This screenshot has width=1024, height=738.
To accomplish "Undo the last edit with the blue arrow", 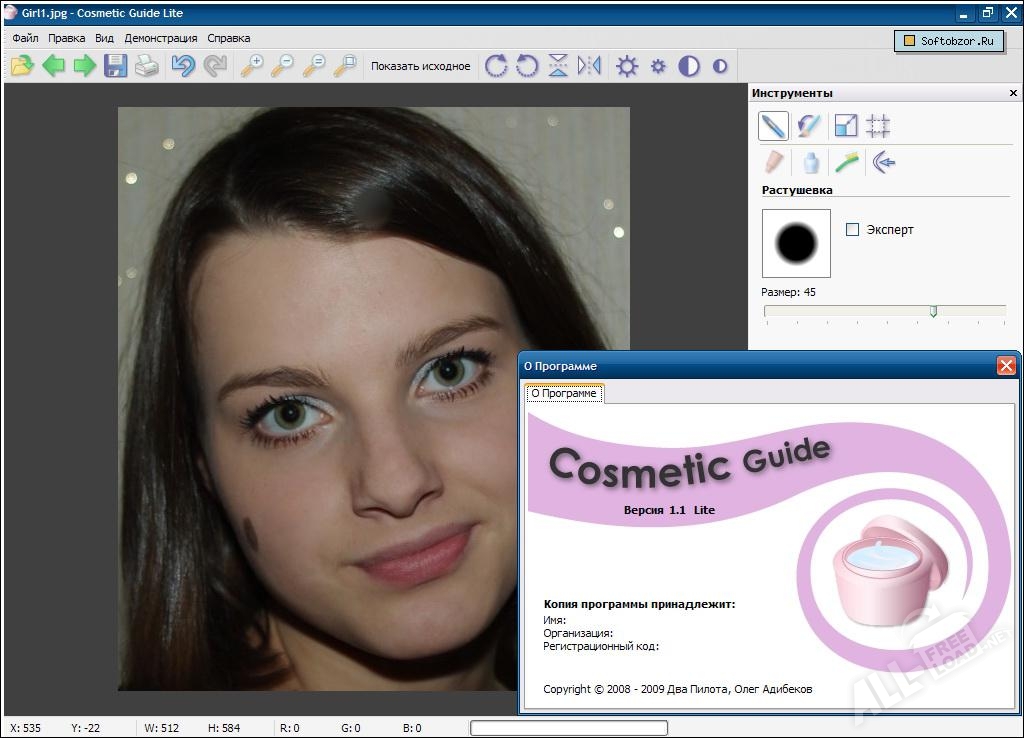I will coord(183,66).
